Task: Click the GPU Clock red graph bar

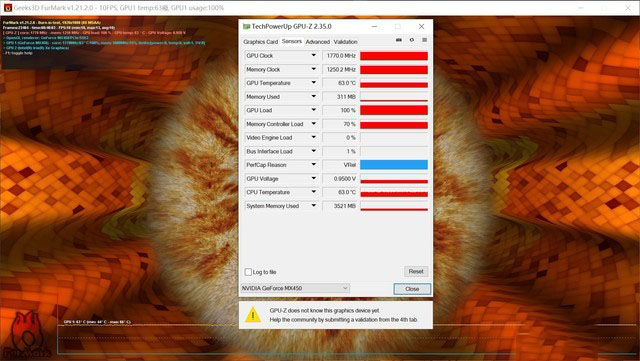Action: (394, 56)
